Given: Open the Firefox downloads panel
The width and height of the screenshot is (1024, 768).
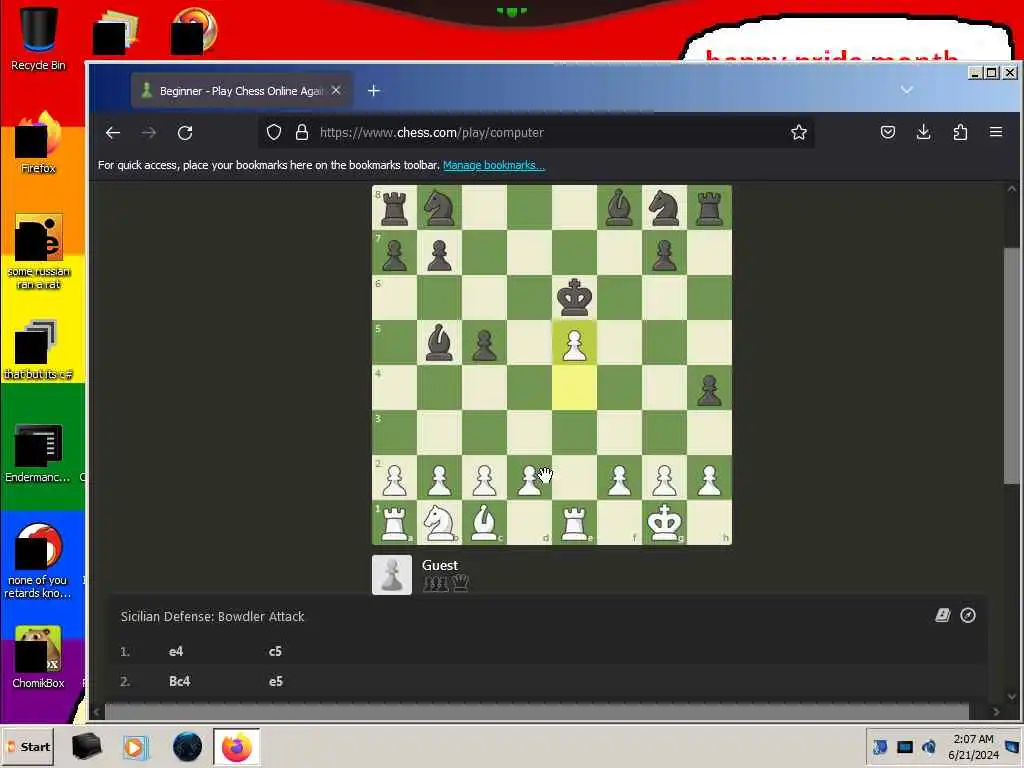Looking at the screenshot, I should coord(923,133).
